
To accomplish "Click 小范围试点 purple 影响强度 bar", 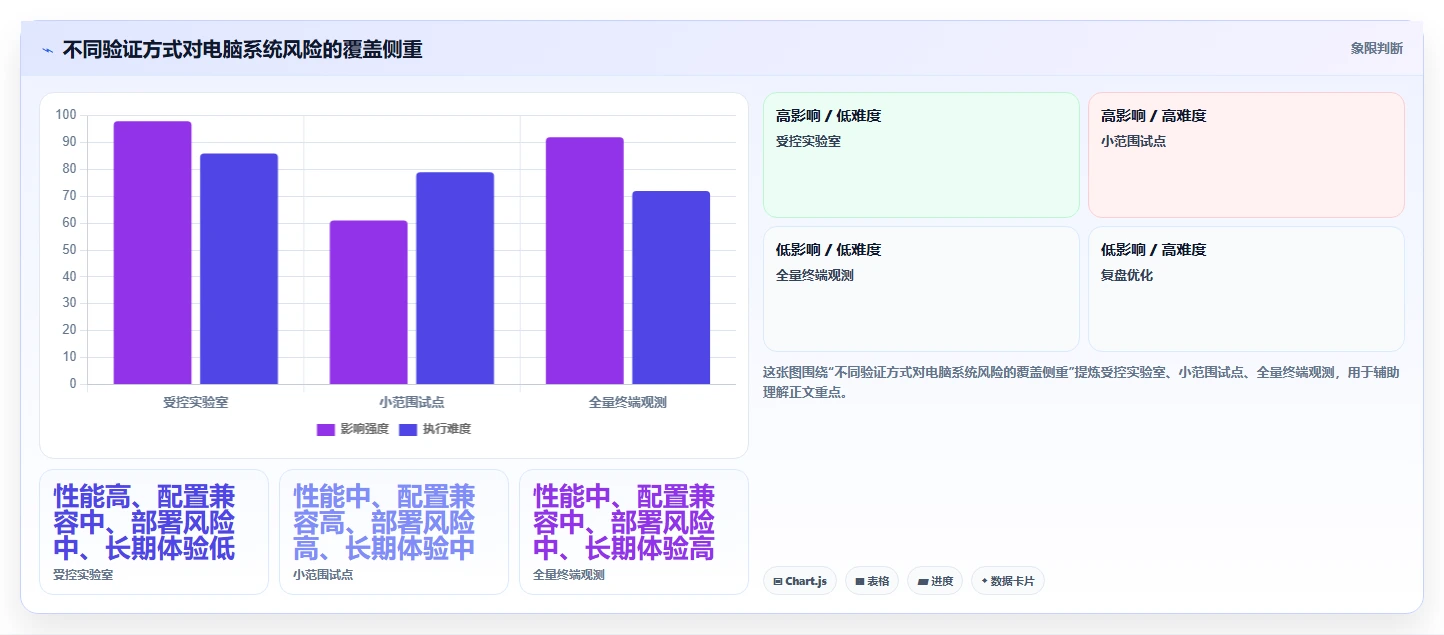I will coord(369,302).
